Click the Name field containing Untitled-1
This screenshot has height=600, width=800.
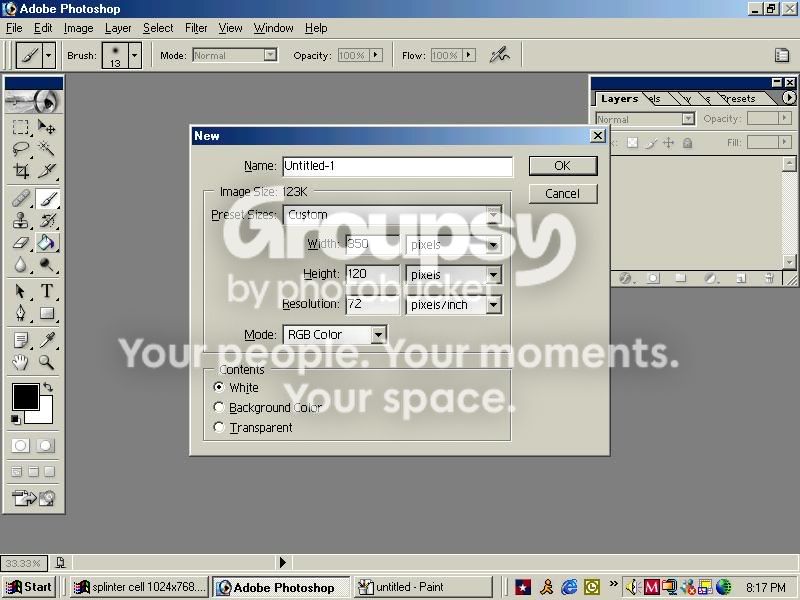coord(397,166)
